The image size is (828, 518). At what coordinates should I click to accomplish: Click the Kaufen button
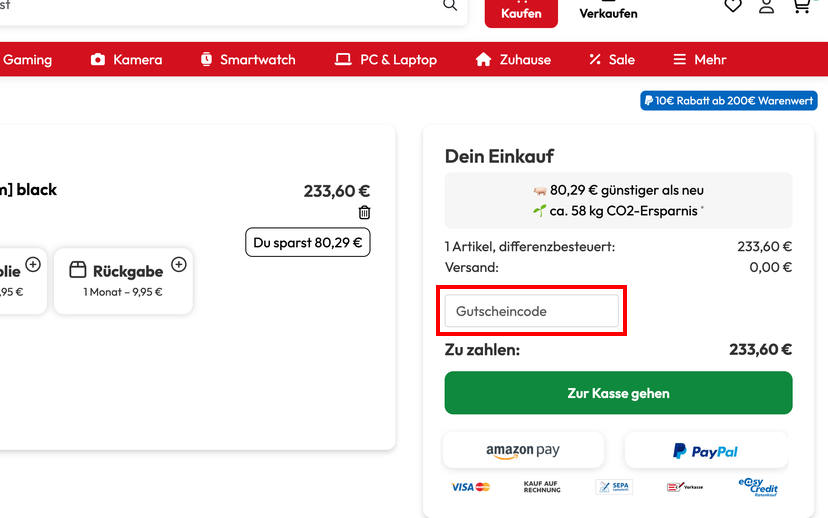pos(521,13)
